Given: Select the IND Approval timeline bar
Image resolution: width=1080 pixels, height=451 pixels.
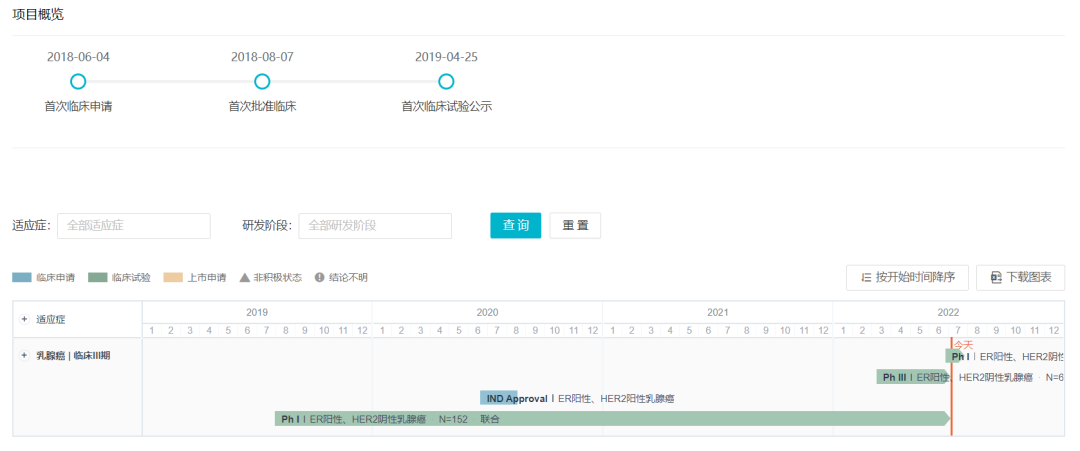Looking at the screenshot, I should click(x=498, y=398).
